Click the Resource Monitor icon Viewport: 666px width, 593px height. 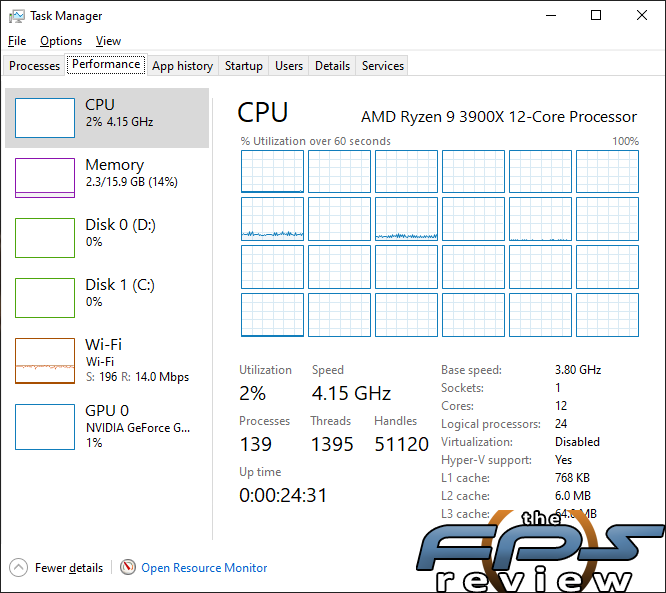click(x=128, y=567)
